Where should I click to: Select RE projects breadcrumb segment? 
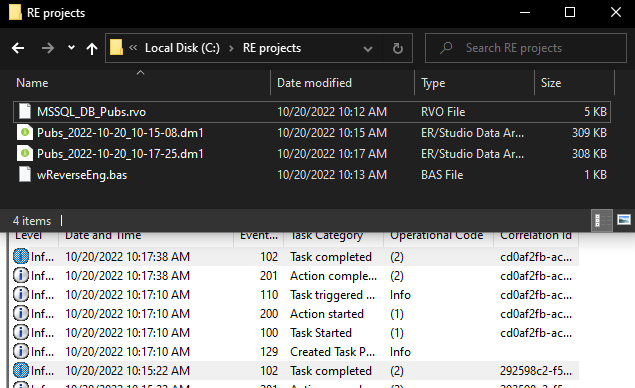272,48
